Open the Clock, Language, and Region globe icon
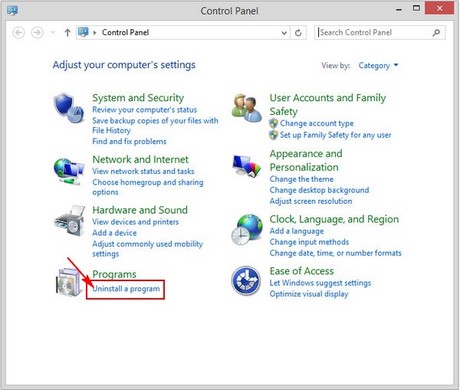This screenshot has width=460, height=390. pyautogui.click(x=247, y=229)
